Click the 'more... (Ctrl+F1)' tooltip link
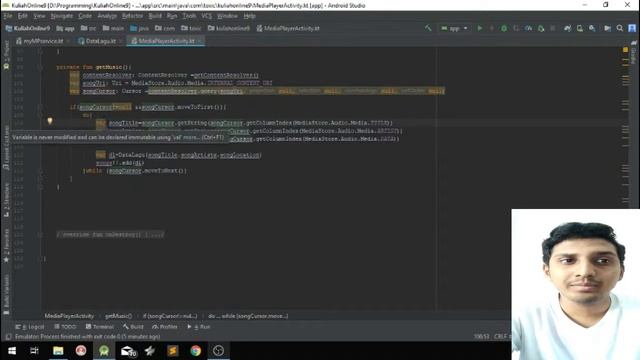640x360 pixels. pos(203,138)
